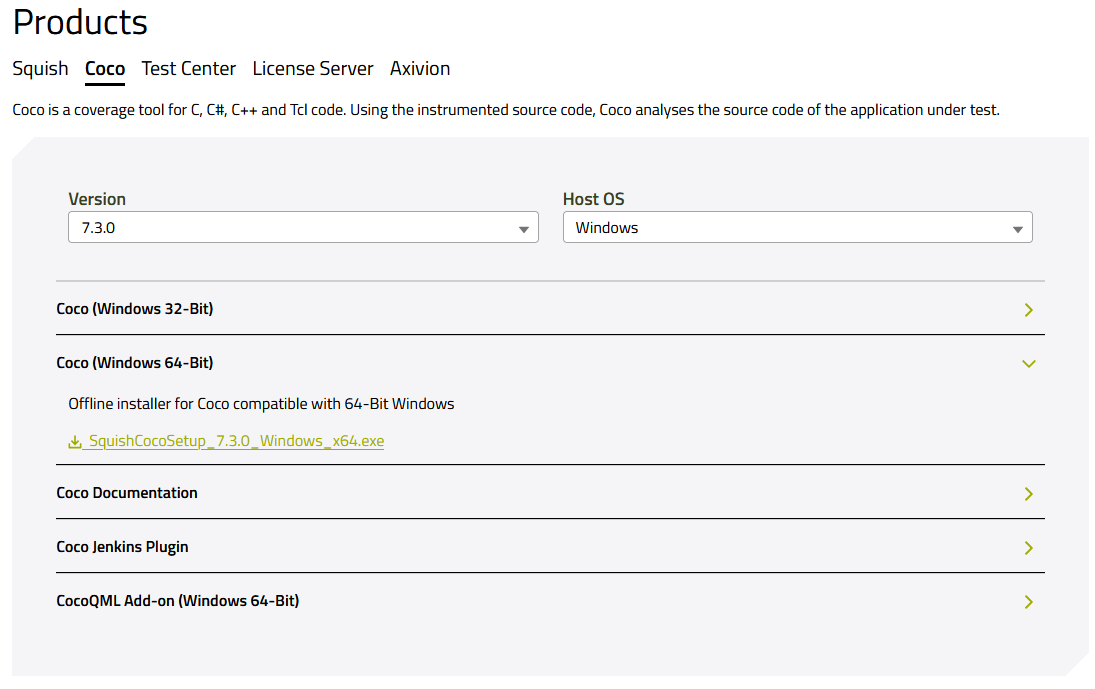Image resolution: width=1095 pixels, height=689 pixels.
Task: Collapse the Coco (Windows 64-Bit) section title
Action: pos(135,363)
